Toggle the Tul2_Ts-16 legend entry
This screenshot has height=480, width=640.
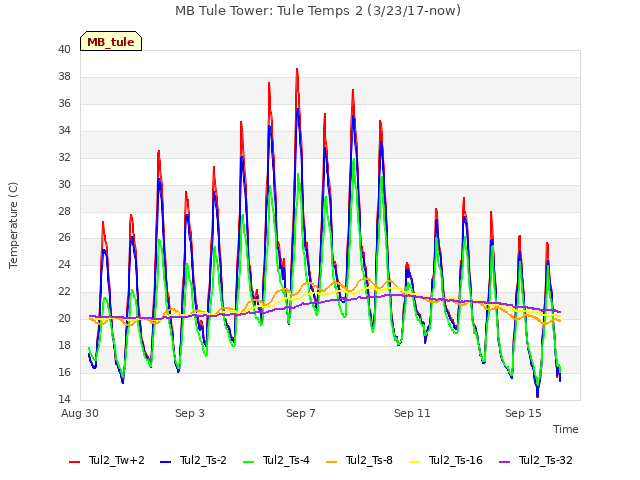pyautogui.click(x=446, y=460)
